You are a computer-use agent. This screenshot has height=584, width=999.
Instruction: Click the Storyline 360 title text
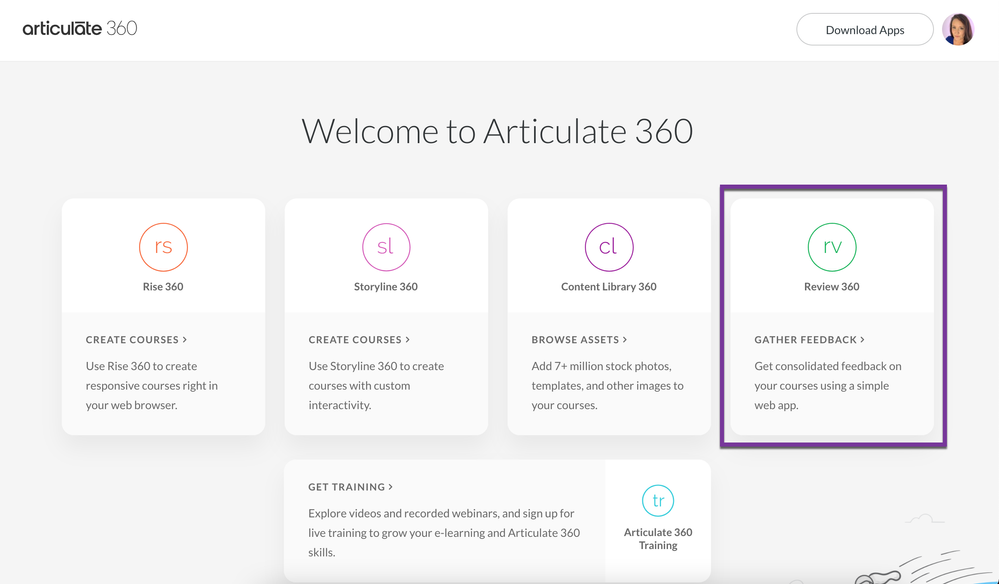click(x=386, y=287)
